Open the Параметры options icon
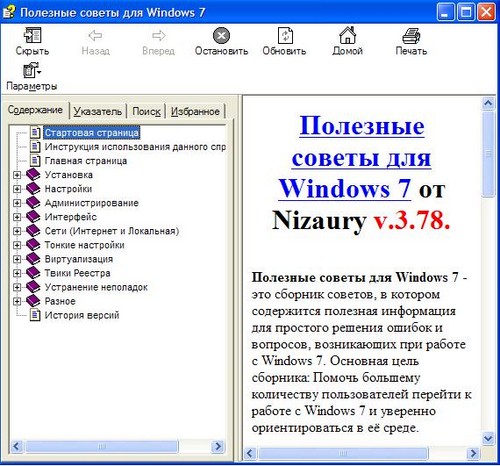This screenshot has height=466, width=500. point(32,71)
